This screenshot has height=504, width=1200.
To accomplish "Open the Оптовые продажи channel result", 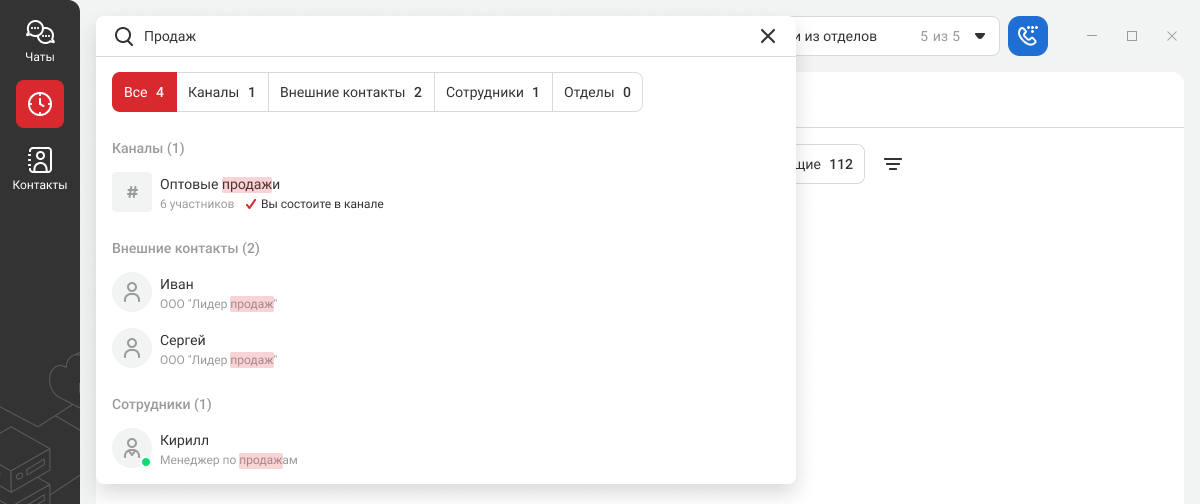I will point(220,185).
